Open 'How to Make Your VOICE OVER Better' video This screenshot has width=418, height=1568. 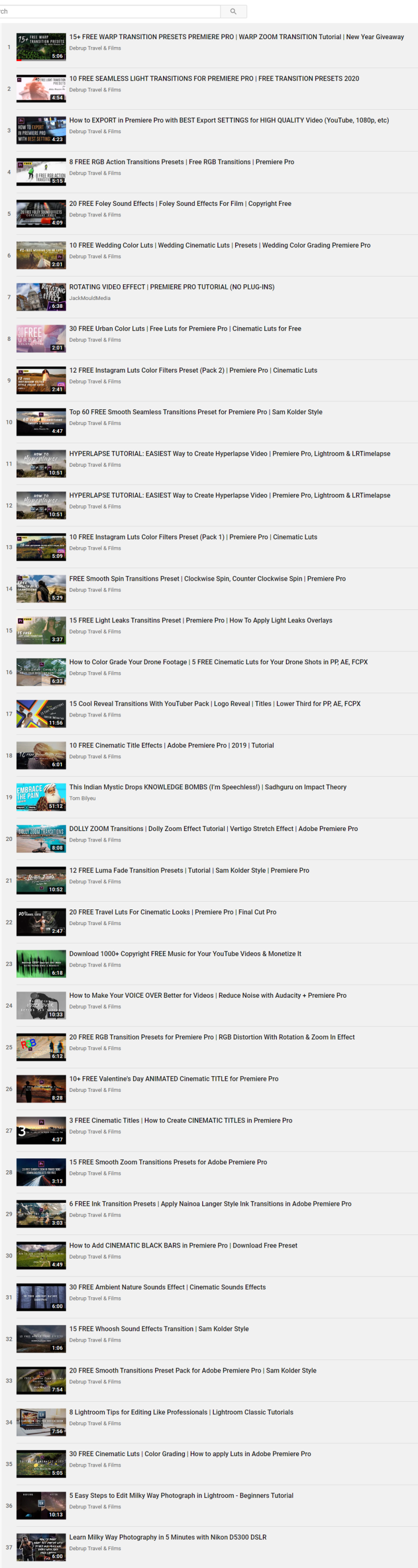[x=208, y=996]
